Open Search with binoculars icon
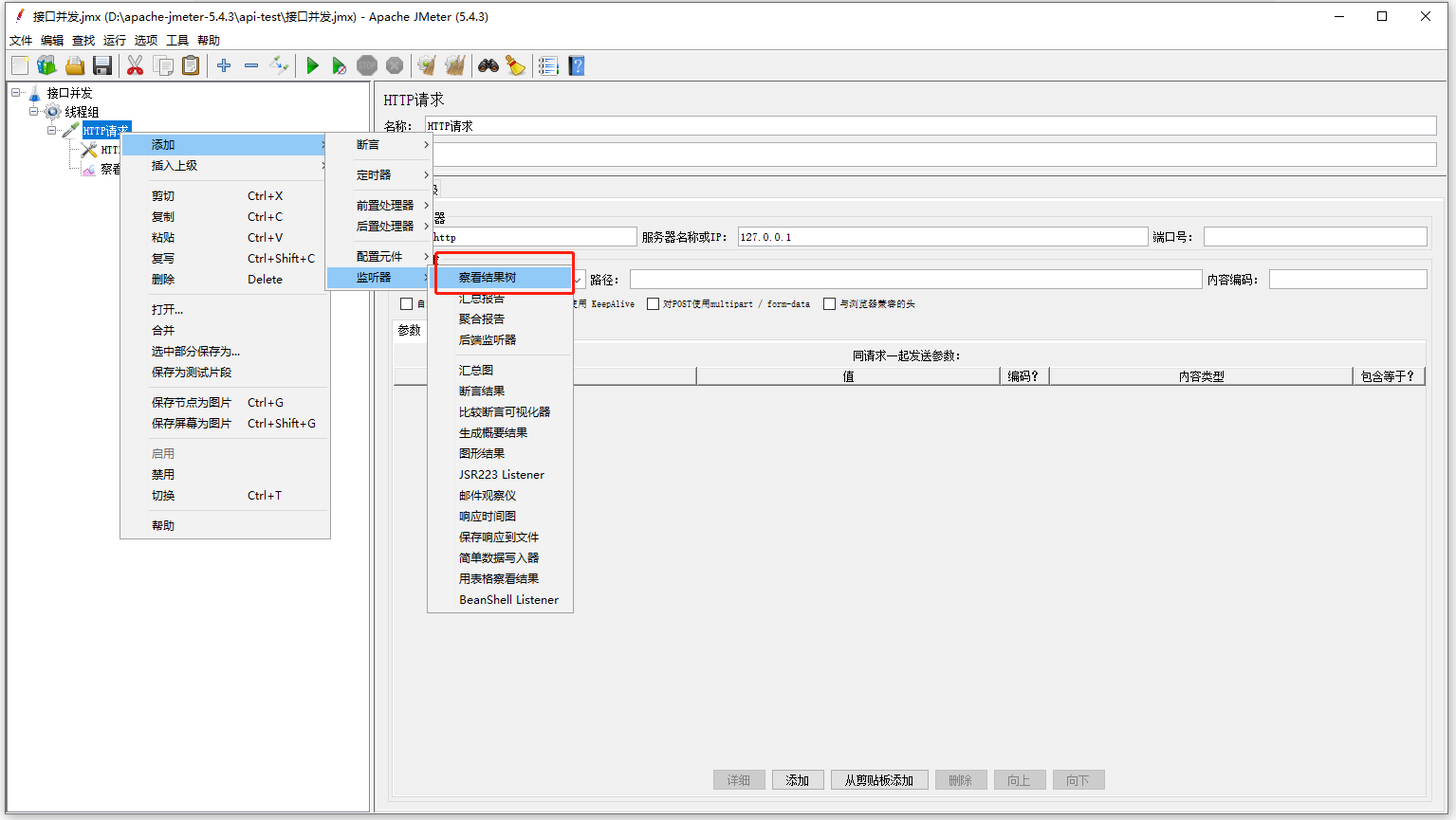Viewport: 1456px width, 820px height. click(488, 65)
